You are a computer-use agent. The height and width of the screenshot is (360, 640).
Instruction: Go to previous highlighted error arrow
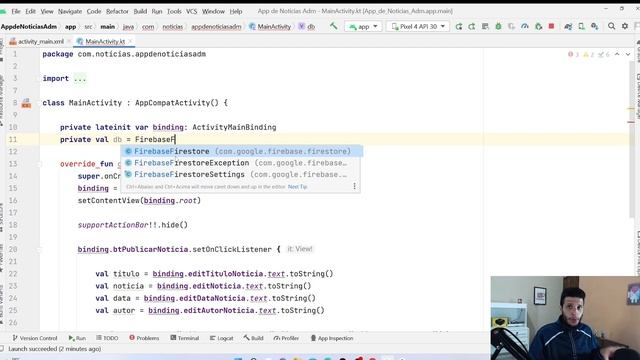(x=617, y=54)
